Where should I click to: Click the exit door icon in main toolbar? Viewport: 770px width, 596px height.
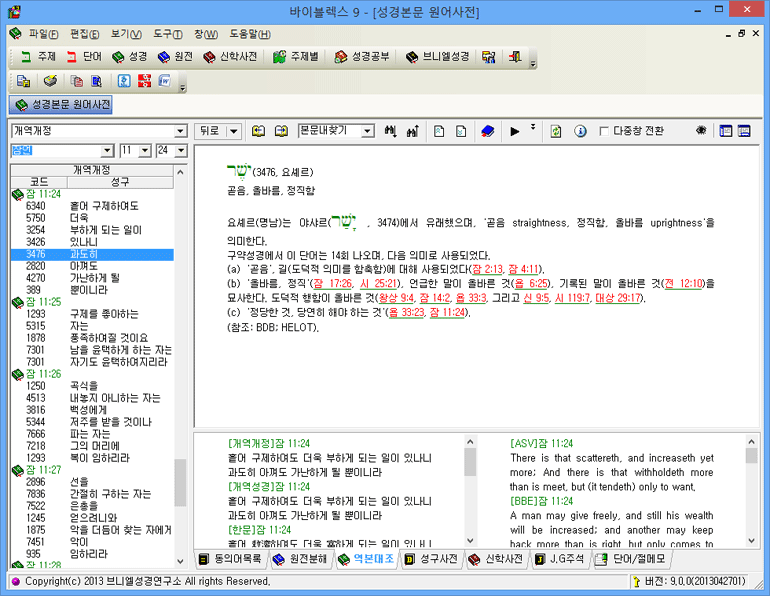[515, 57]
